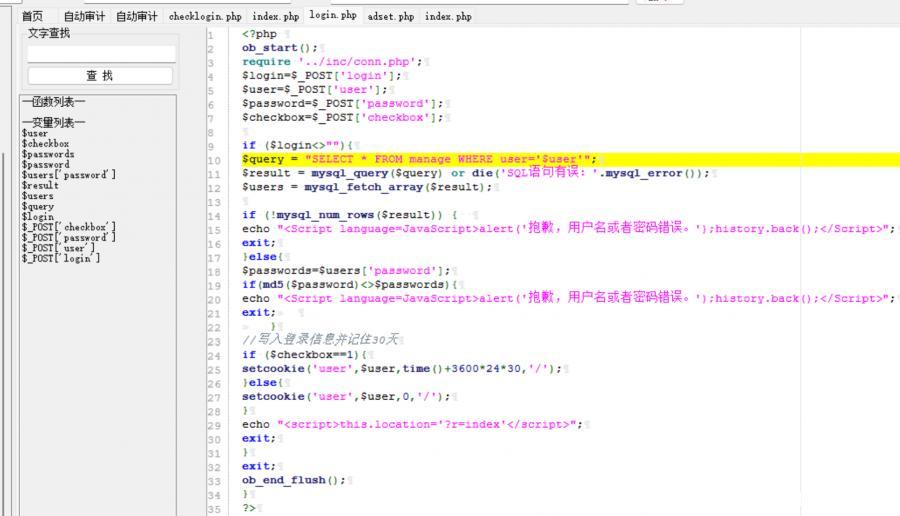Screen dimensions: 900x516
Task: Switch to the 首页 tab
Action: (x=32, y=16)
